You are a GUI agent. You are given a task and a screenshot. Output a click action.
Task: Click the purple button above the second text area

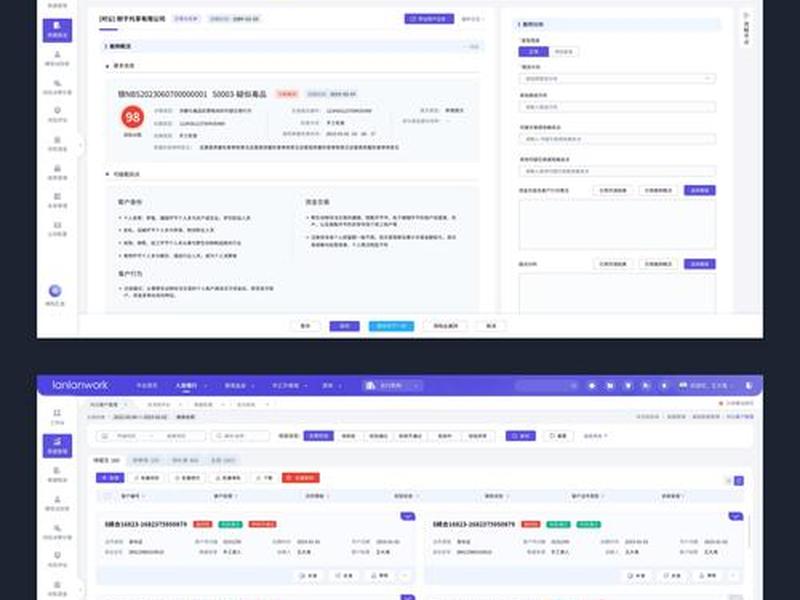coord(699,264)
